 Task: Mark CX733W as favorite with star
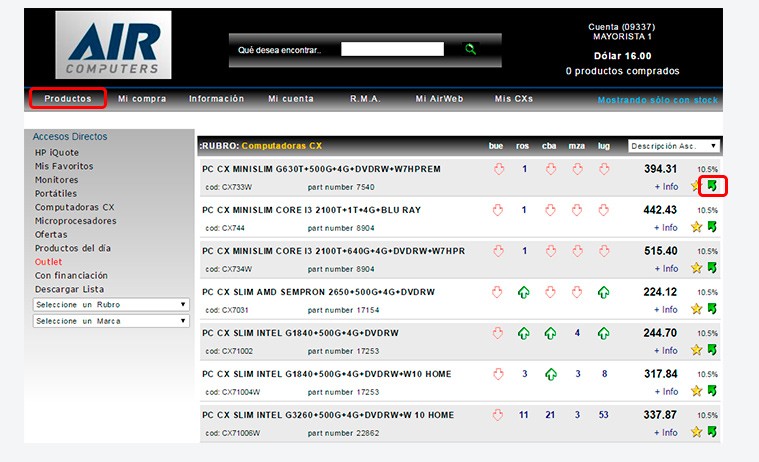696,186
